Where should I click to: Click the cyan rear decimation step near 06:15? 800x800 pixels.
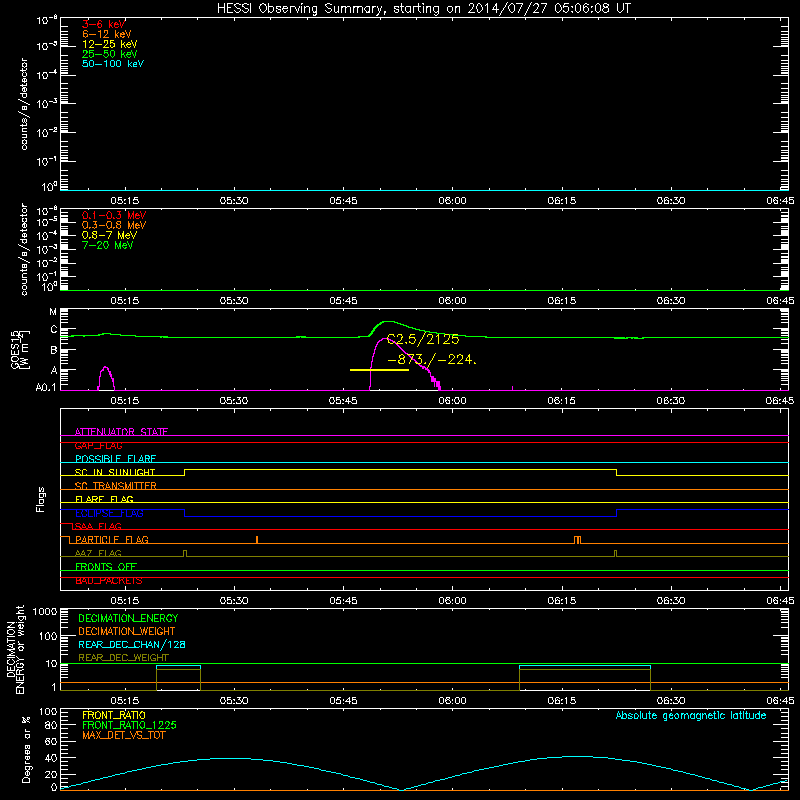coord(585,666)
